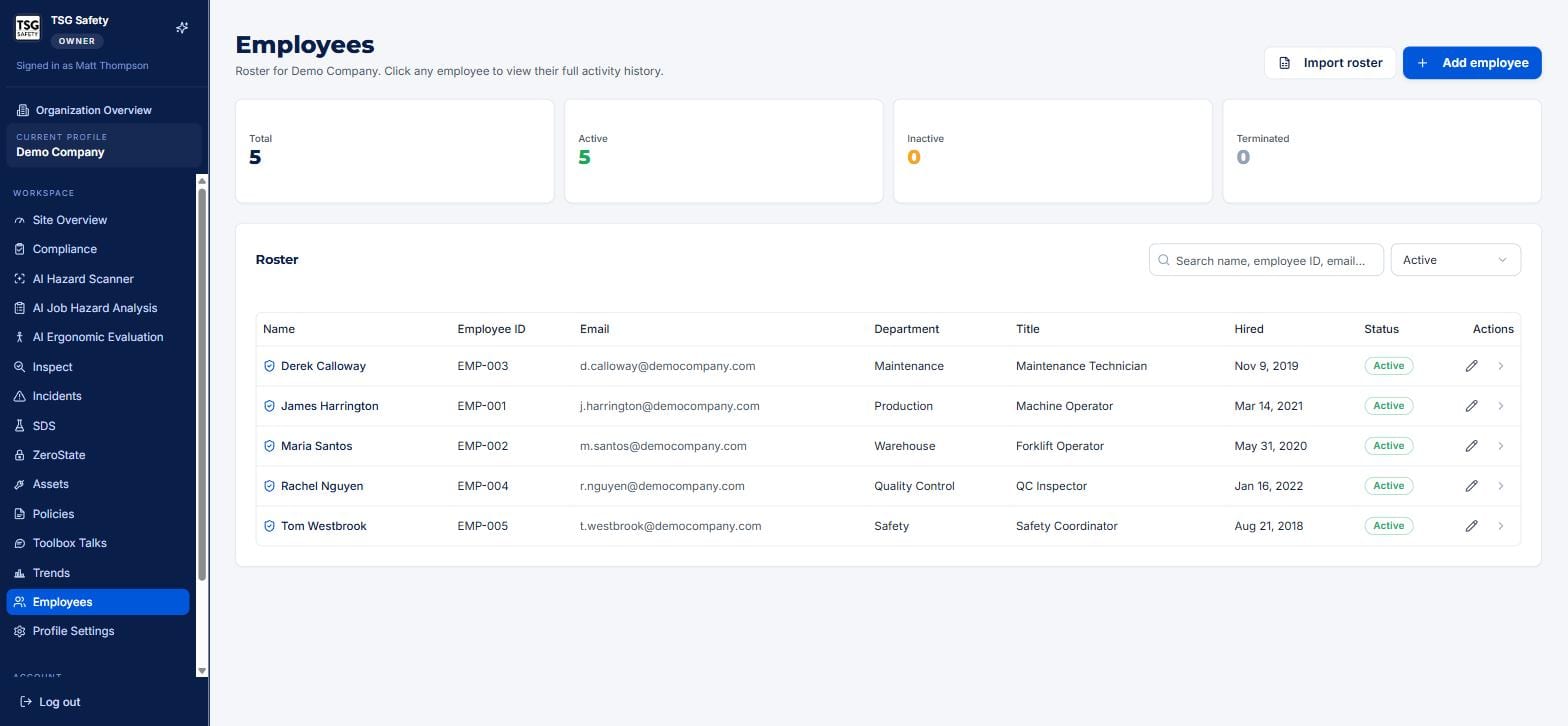Click Active status badge for Tom Westbrook
The image size is (1568, 726).
click(1388, 526)
